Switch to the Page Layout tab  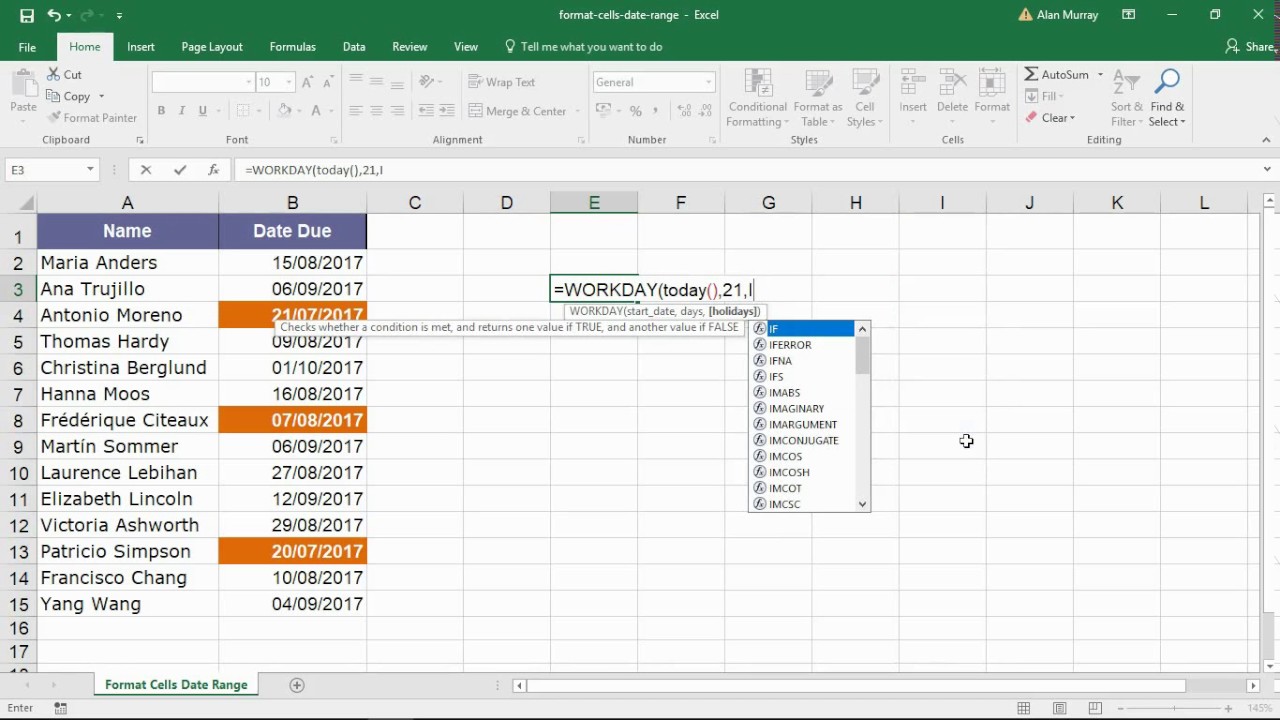212,47
